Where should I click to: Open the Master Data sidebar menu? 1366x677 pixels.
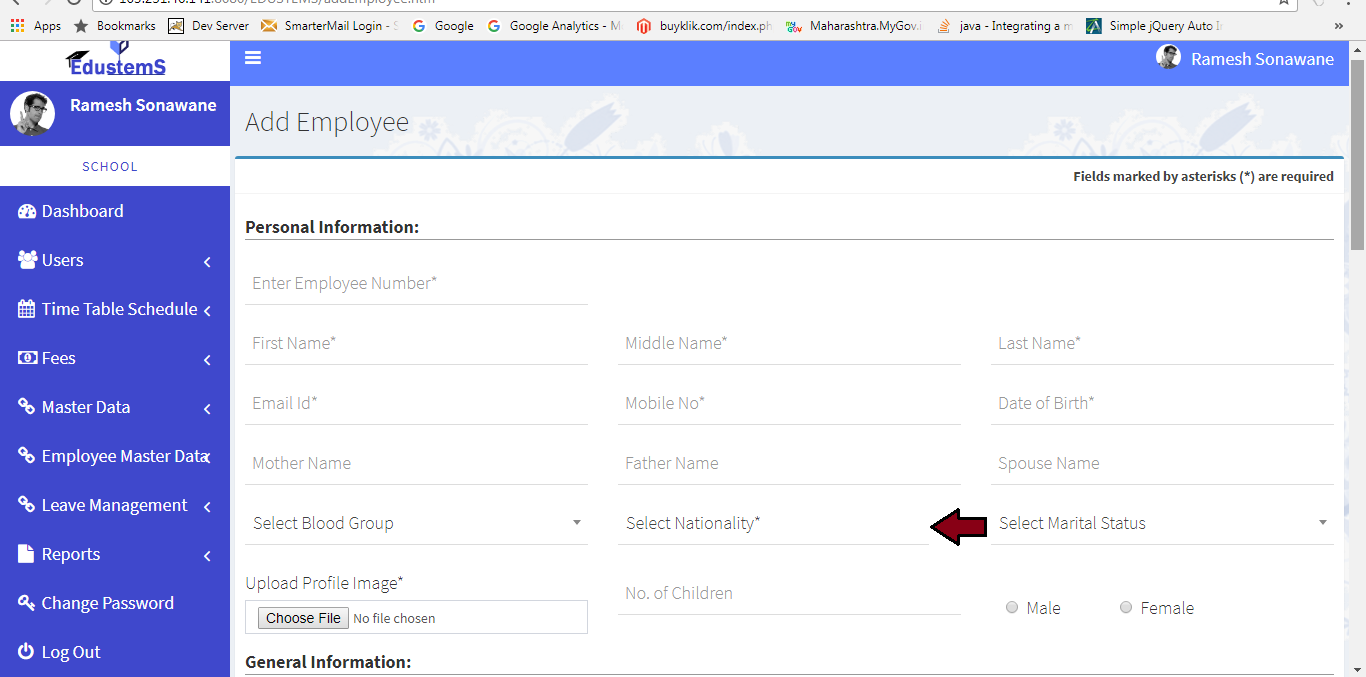click(86, 407)
